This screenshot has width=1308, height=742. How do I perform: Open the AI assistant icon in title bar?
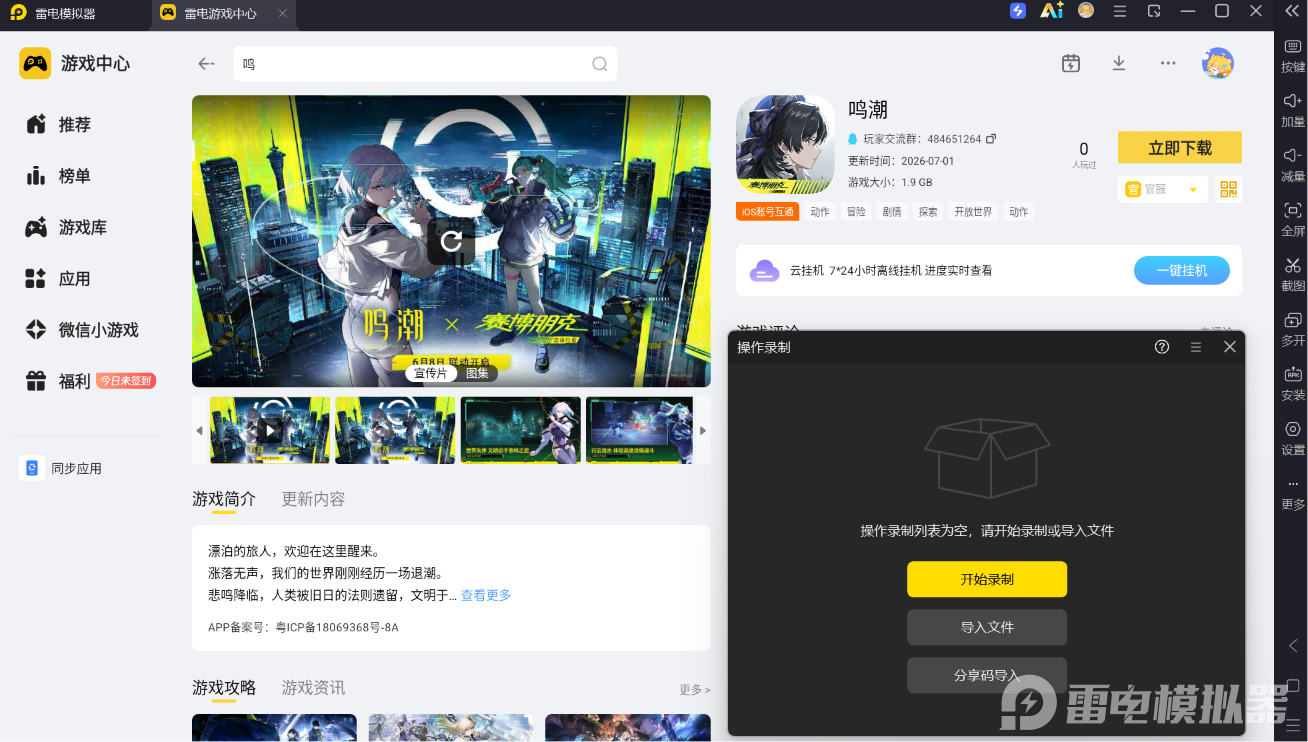[x=1052, y=11]
